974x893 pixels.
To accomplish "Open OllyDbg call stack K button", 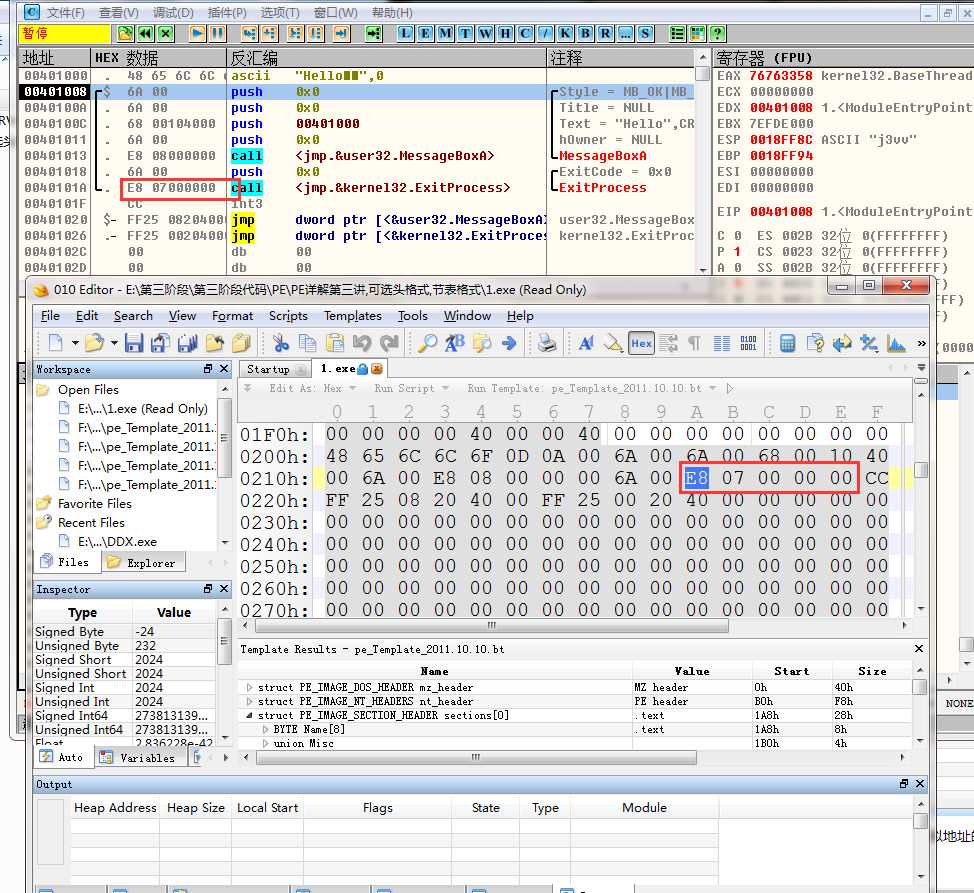I will (565, 34).
